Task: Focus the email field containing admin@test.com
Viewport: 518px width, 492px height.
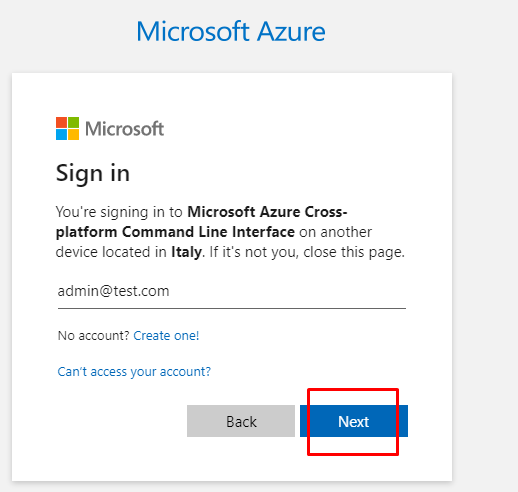Action: point(232,292)
